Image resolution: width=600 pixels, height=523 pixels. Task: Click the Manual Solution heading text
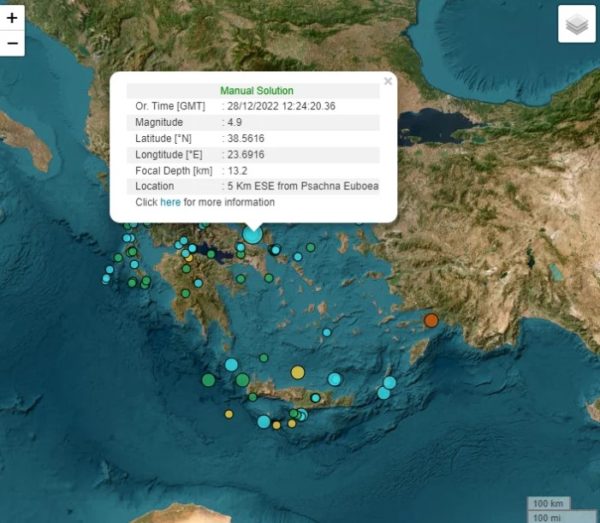pos(256,91)
